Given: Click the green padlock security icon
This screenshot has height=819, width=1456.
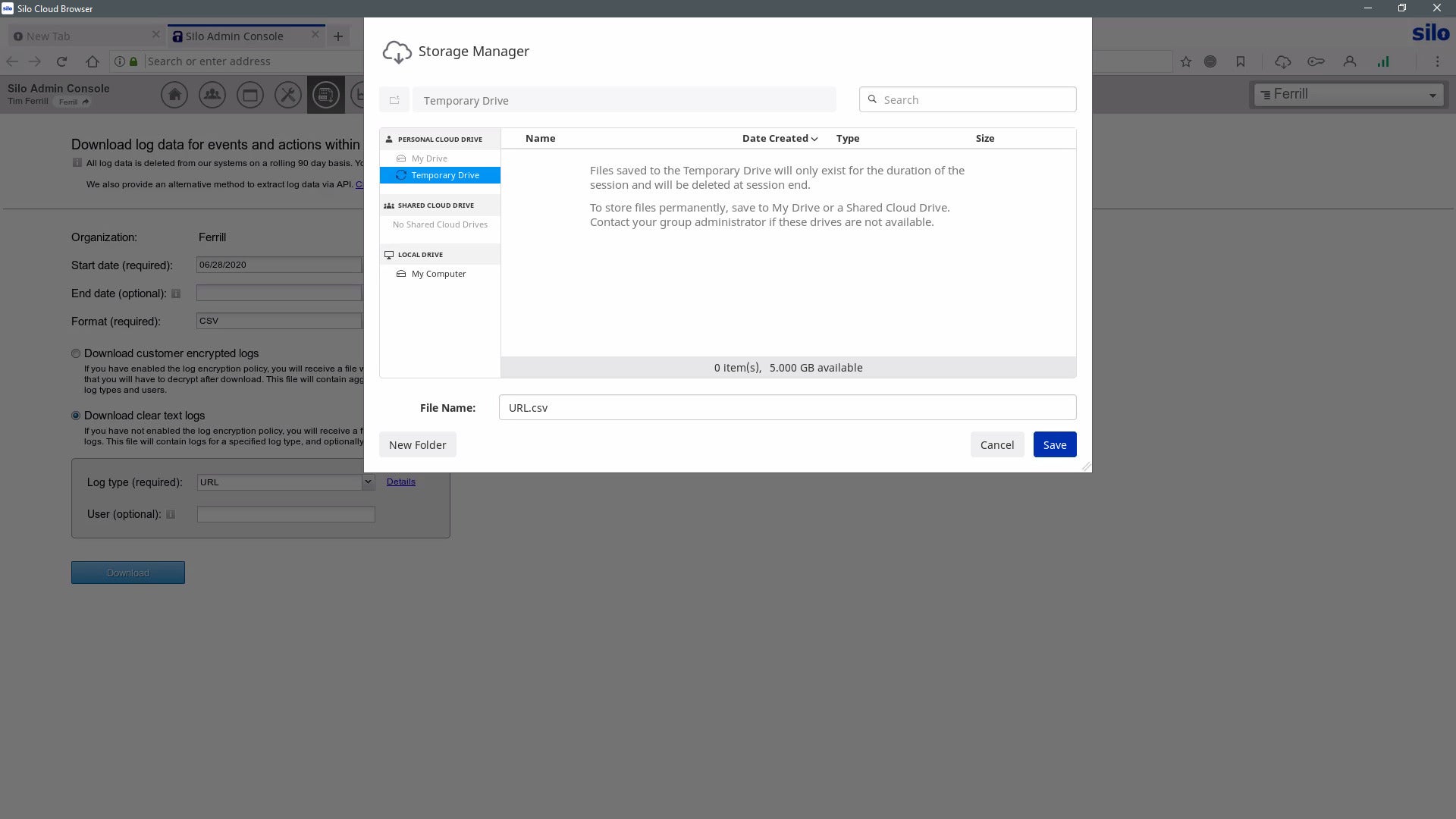Looking at the screenshot, I should tap(133, 61).
